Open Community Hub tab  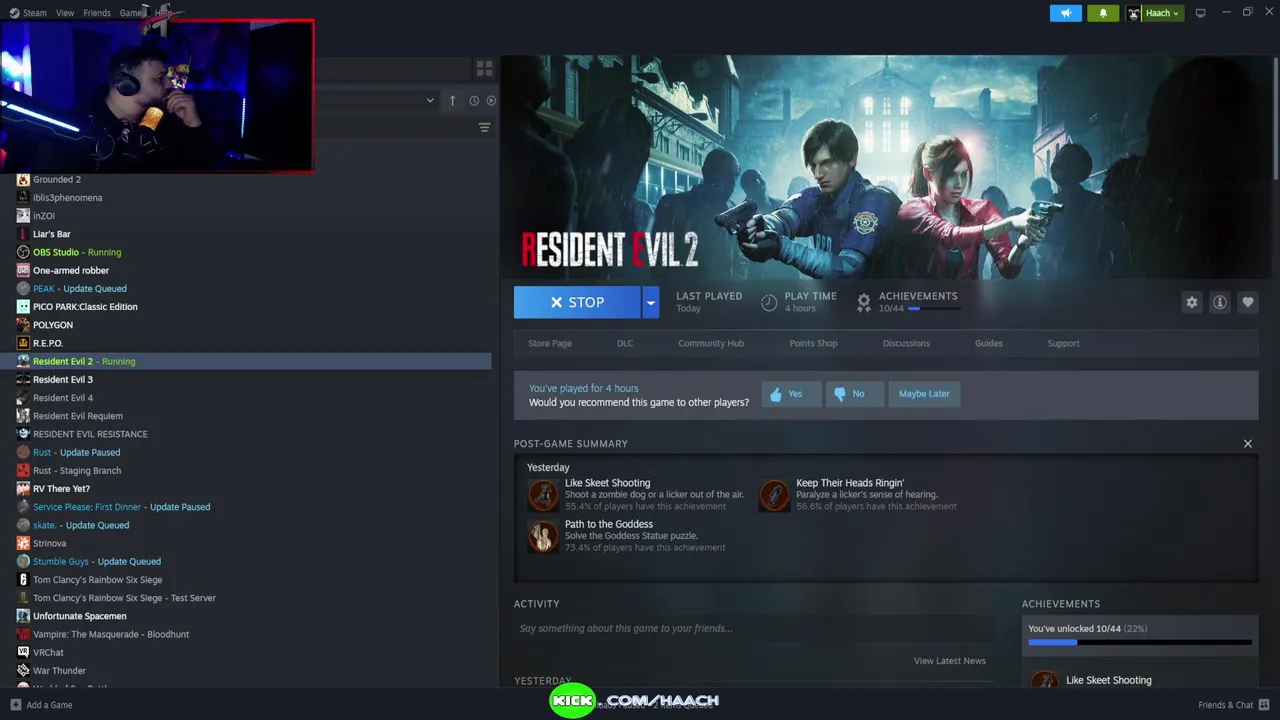[711, 343]
